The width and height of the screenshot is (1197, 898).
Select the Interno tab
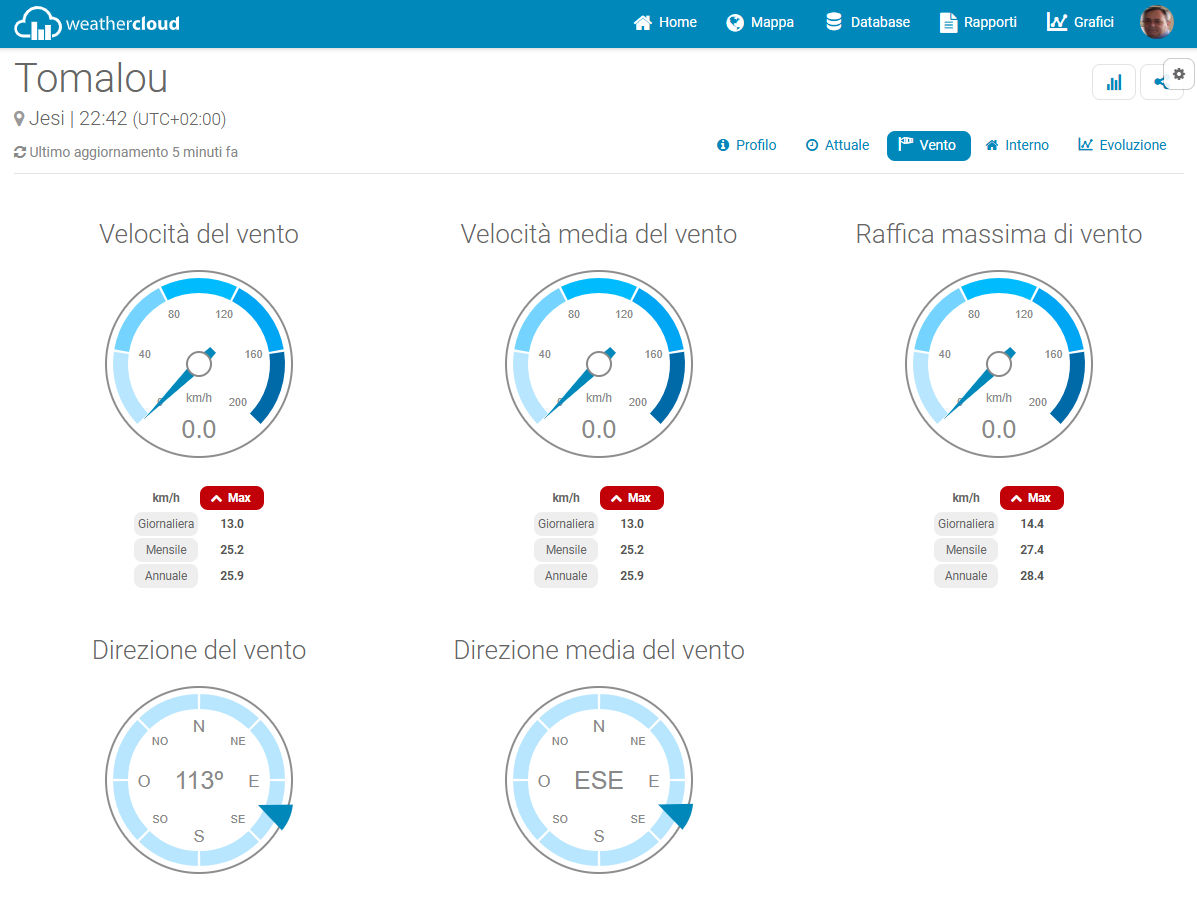click(1017, 145)
